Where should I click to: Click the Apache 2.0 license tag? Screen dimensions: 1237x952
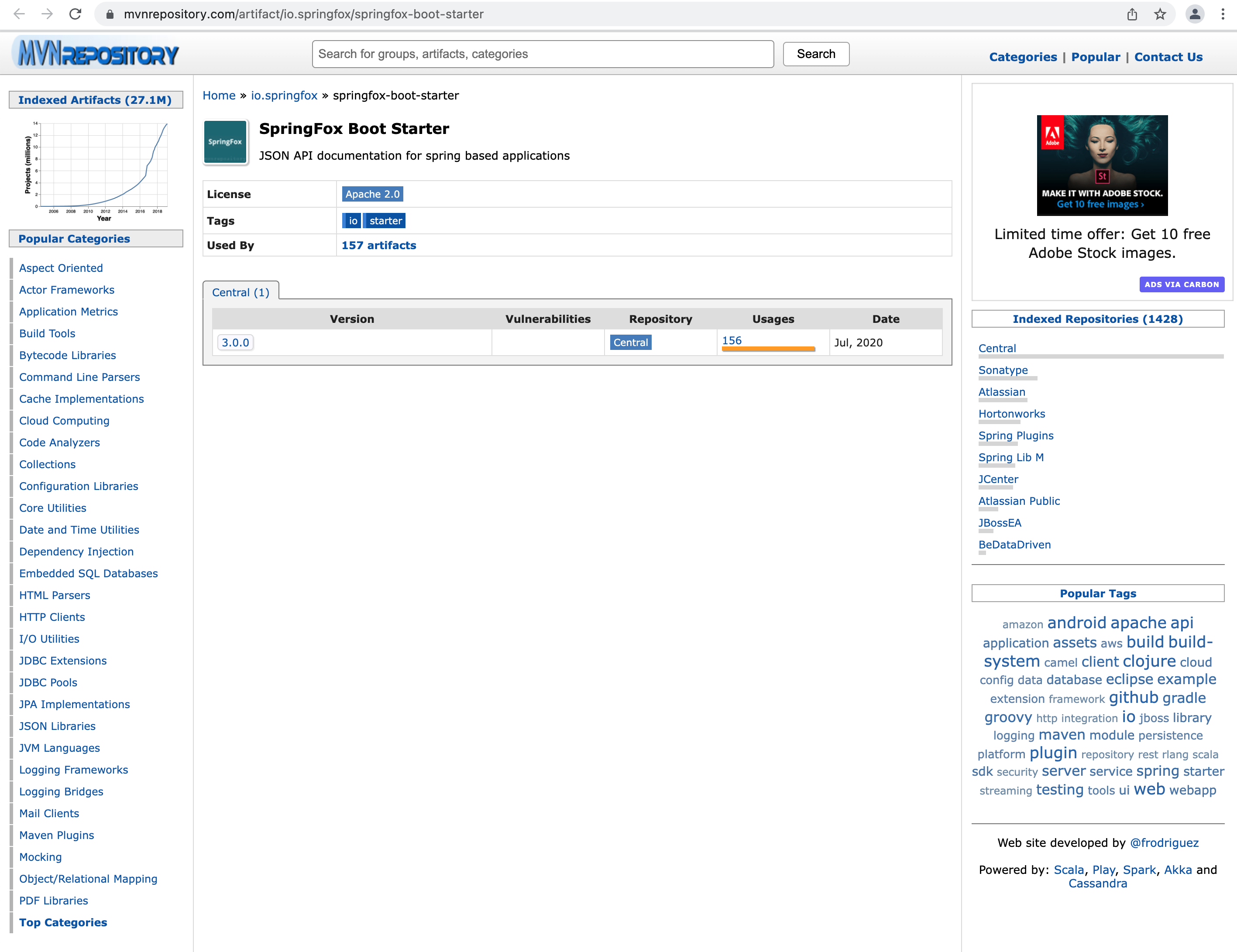coord(372,194)
